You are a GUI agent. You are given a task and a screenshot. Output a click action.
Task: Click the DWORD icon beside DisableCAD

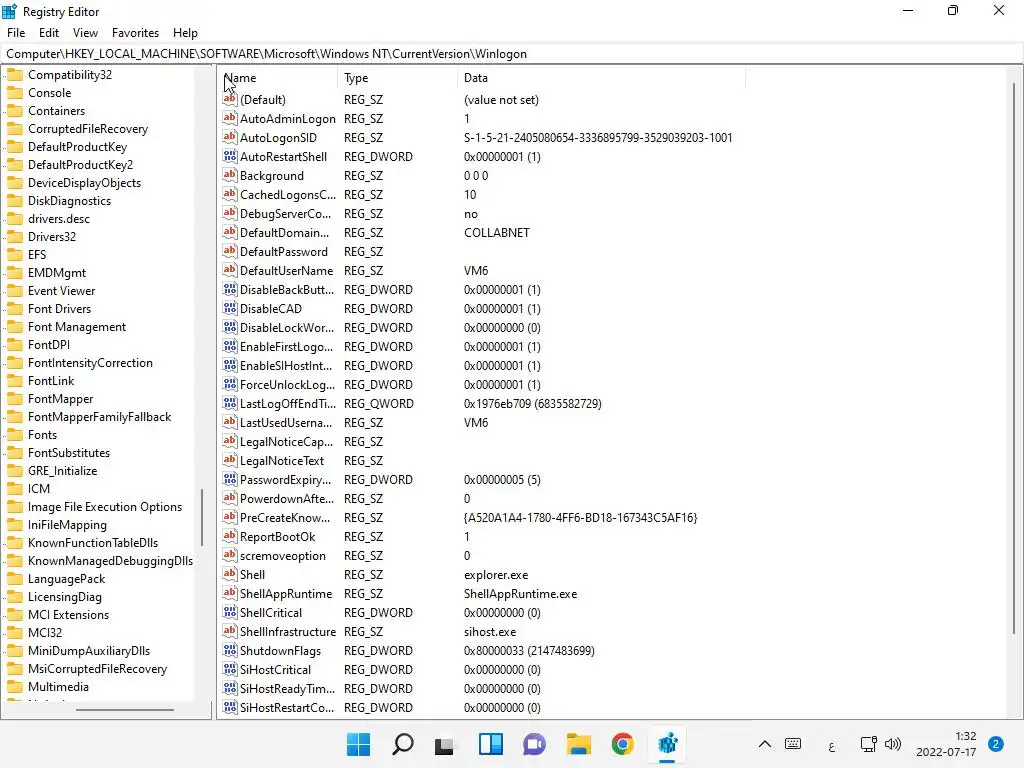click(229, 308)
